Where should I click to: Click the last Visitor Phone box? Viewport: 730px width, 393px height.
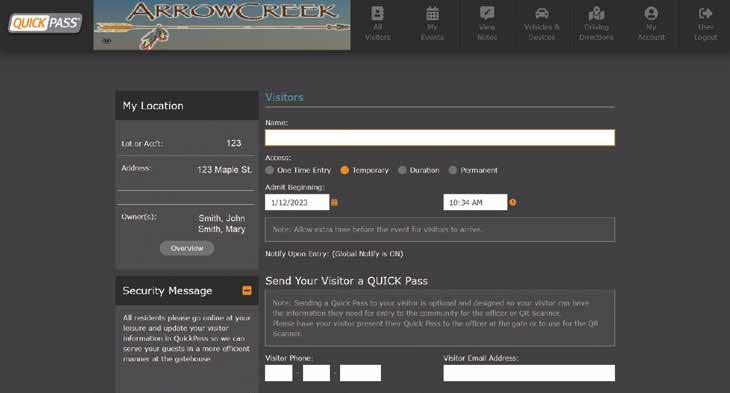pos(360,373)
